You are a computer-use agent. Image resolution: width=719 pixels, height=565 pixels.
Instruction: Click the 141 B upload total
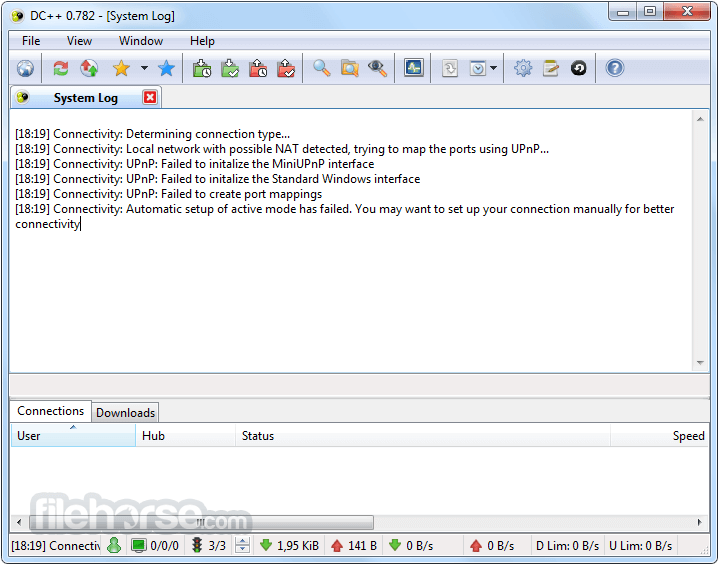(x=354, y=546)
